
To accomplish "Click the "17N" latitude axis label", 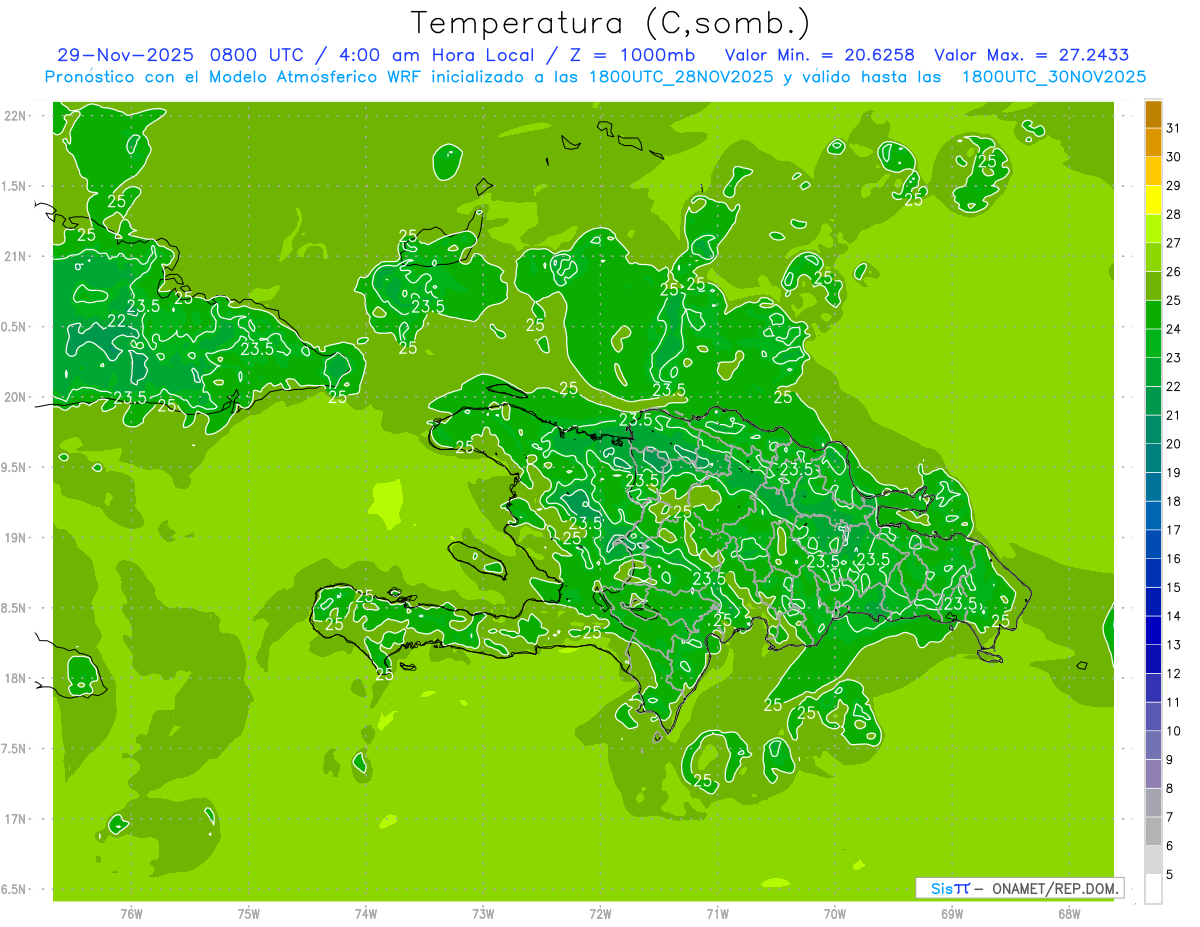I will pyautogui.click(x=17, y=819).
